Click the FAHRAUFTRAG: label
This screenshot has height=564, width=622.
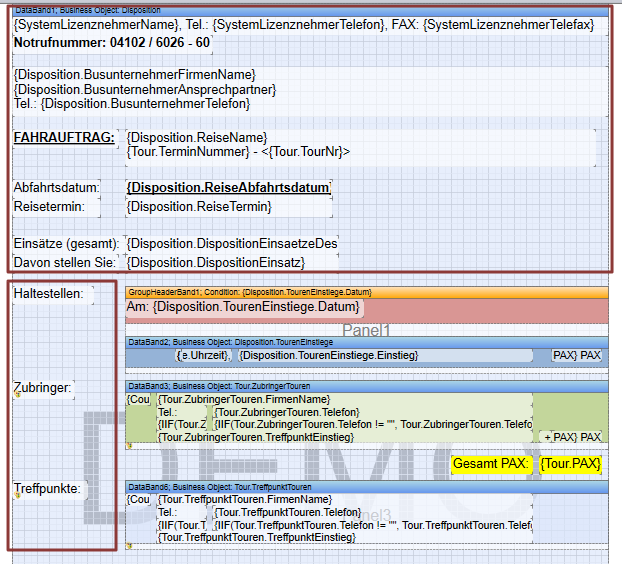click(65, 138)
